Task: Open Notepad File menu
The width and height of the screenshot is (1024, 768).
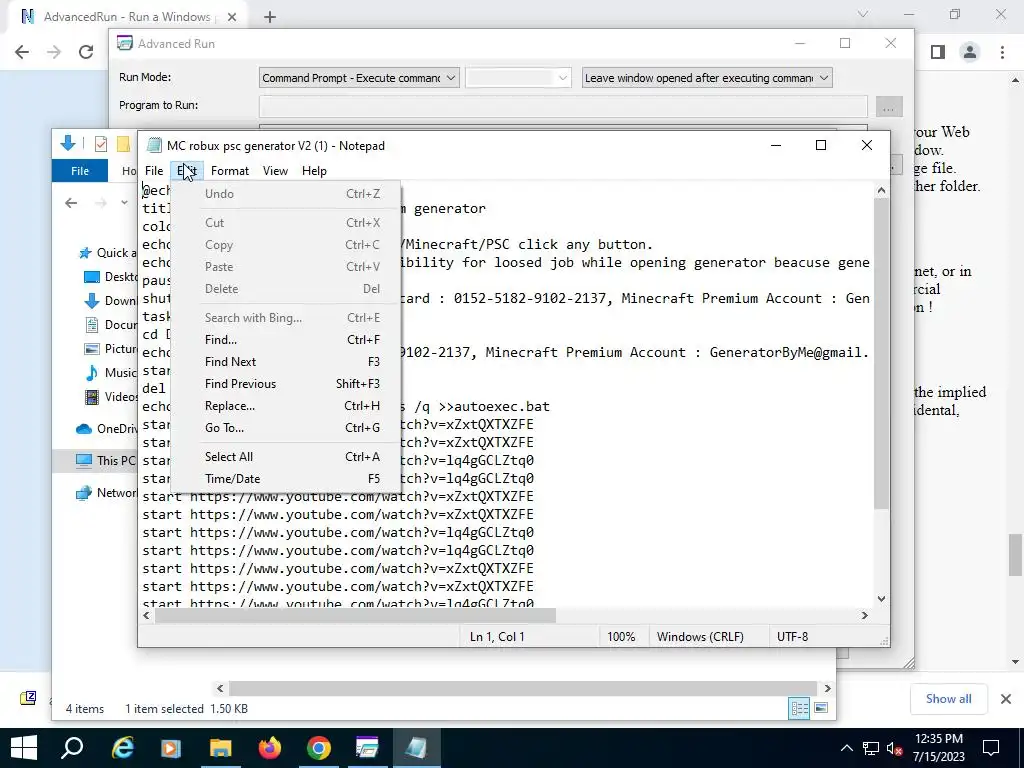Action: point(154,170)
